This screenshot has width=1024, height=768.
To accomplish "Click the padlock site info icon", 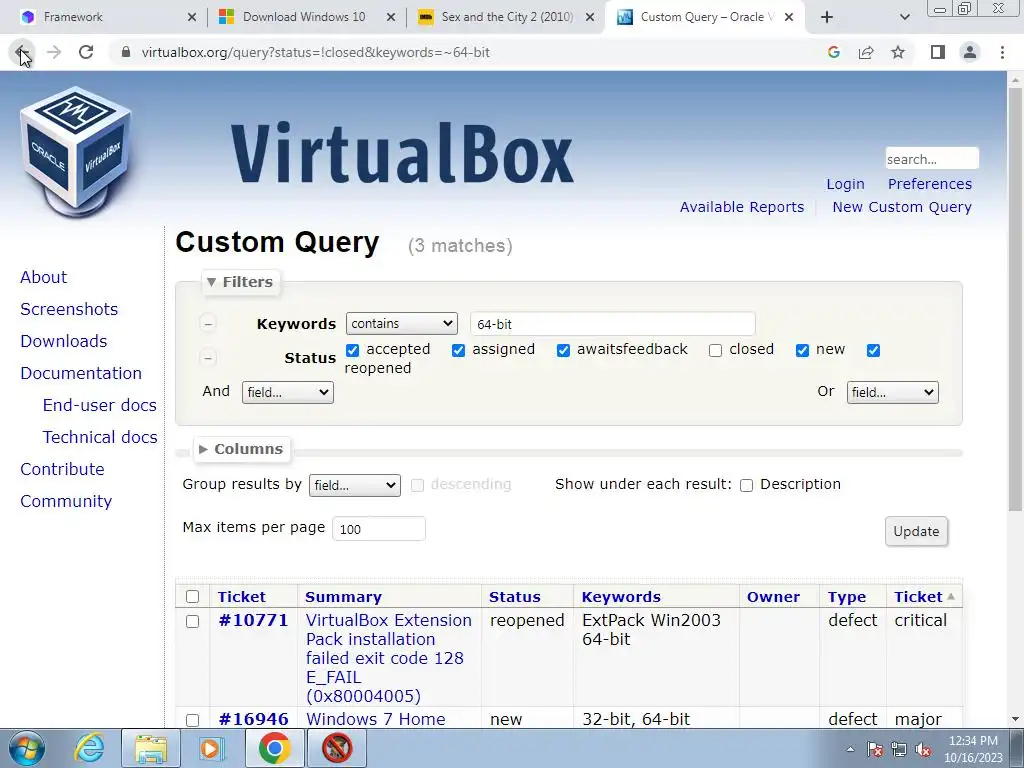I will pos(126,52).
